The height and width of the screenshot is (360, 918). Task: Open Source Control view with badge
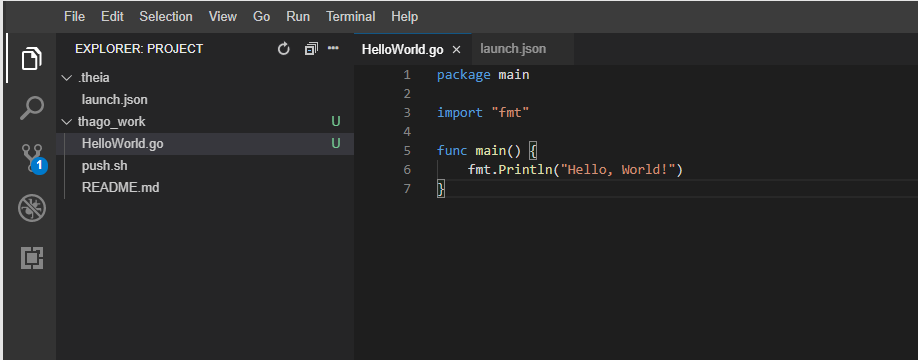pos(33,158)
